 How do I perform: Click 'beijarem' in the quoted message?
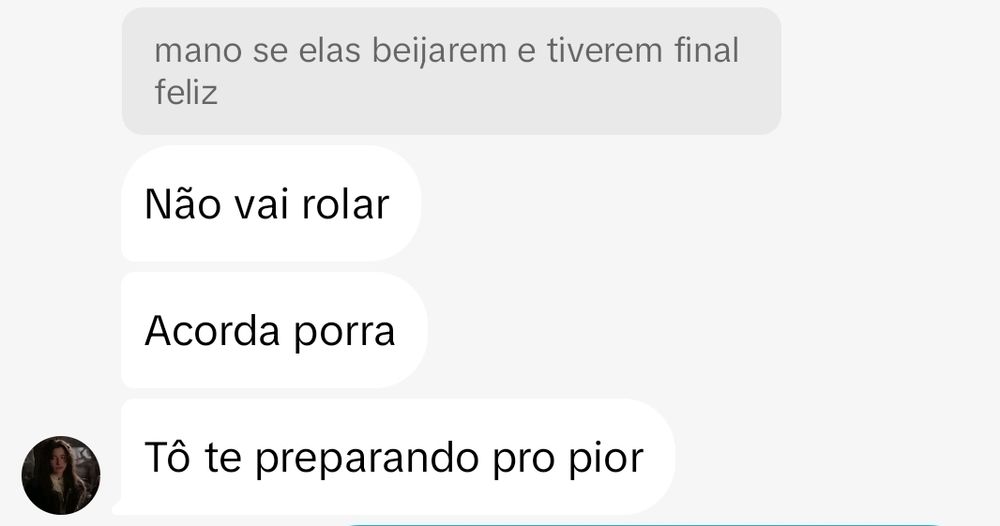439,50
